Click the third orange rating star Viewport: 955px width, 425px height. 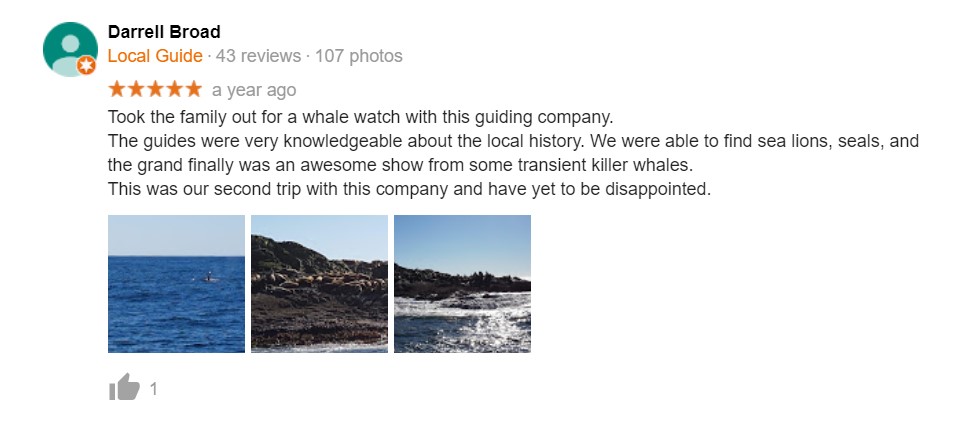(x=155, y=90)
